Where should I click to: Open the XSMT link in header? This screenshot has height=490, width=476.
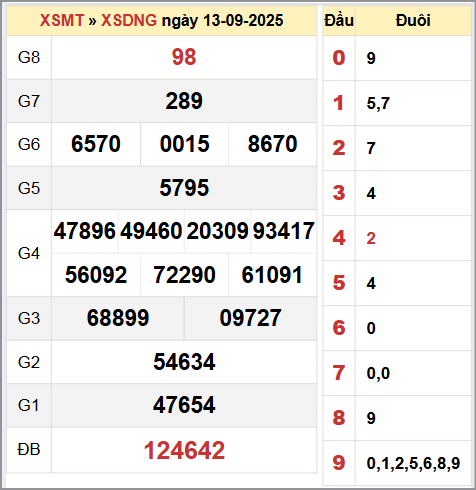pyautogui.click(x=62, y=21)
